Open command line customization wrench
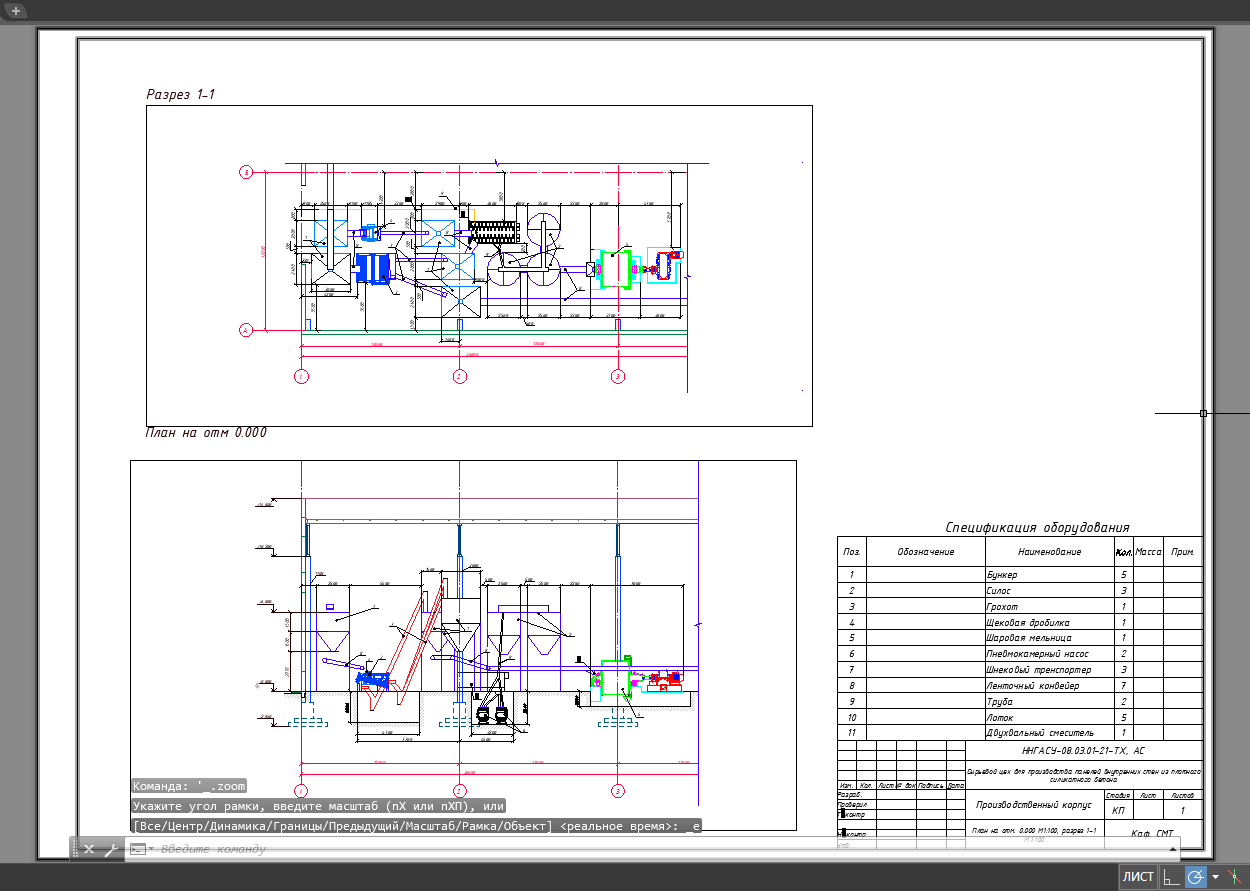This screenshot has height=891, width=1250. pyautogui.click(x=111, y=849)
